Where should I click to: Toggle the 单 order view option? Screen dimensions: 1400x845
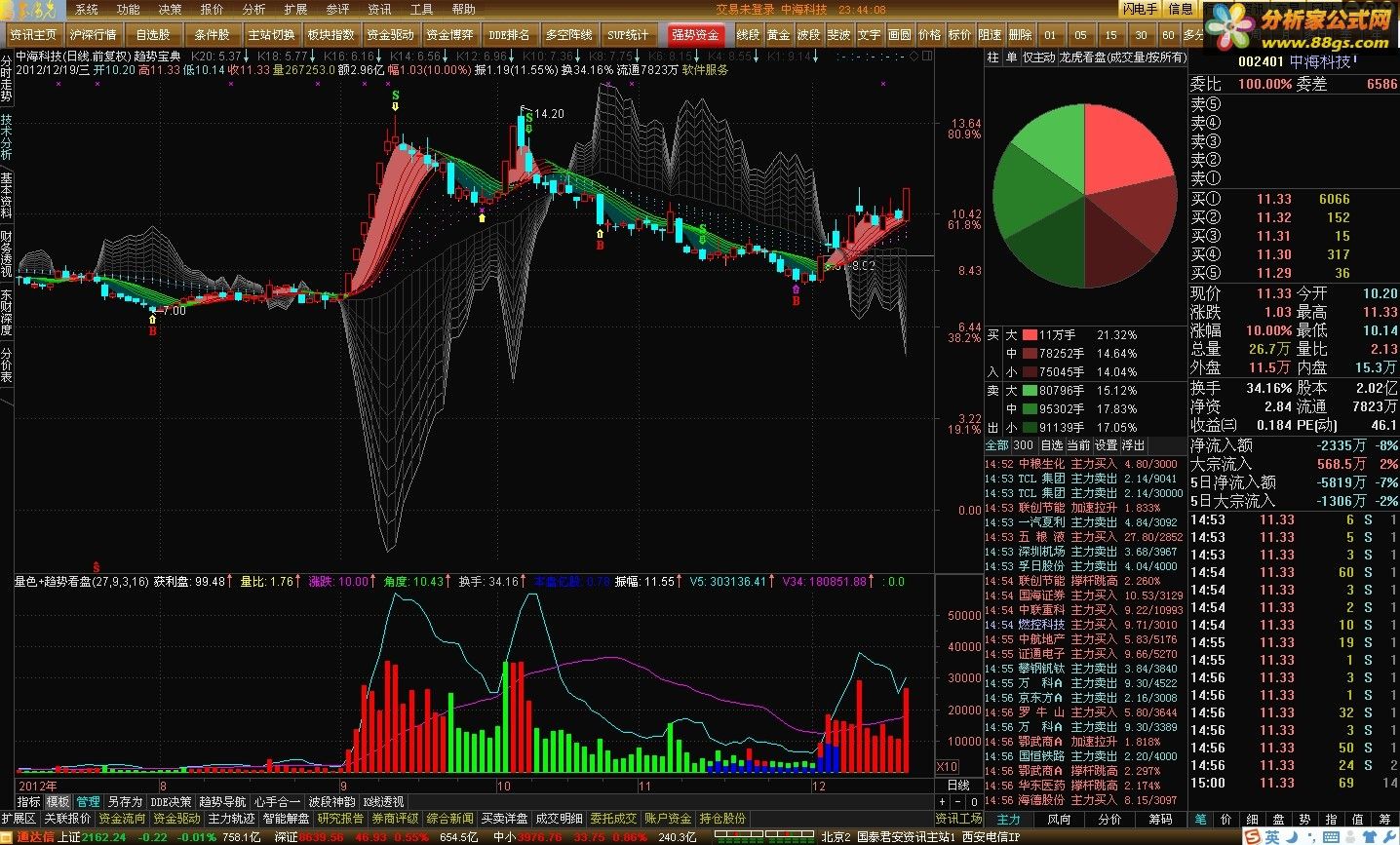point(1011,58)
